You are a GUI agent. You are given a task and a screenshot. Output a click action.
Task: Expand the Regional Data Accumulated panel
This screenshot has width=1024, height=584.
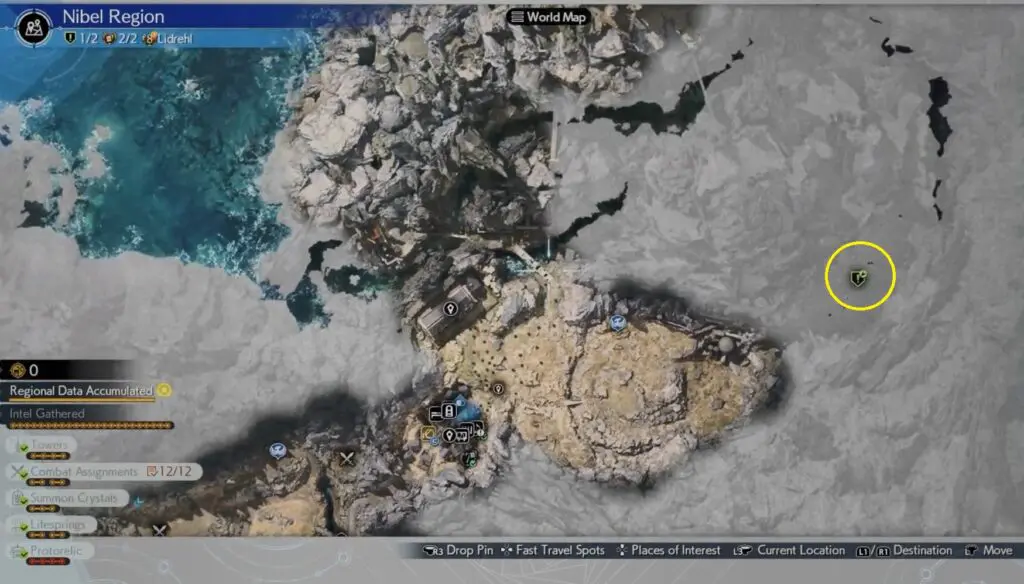(80, 391)
